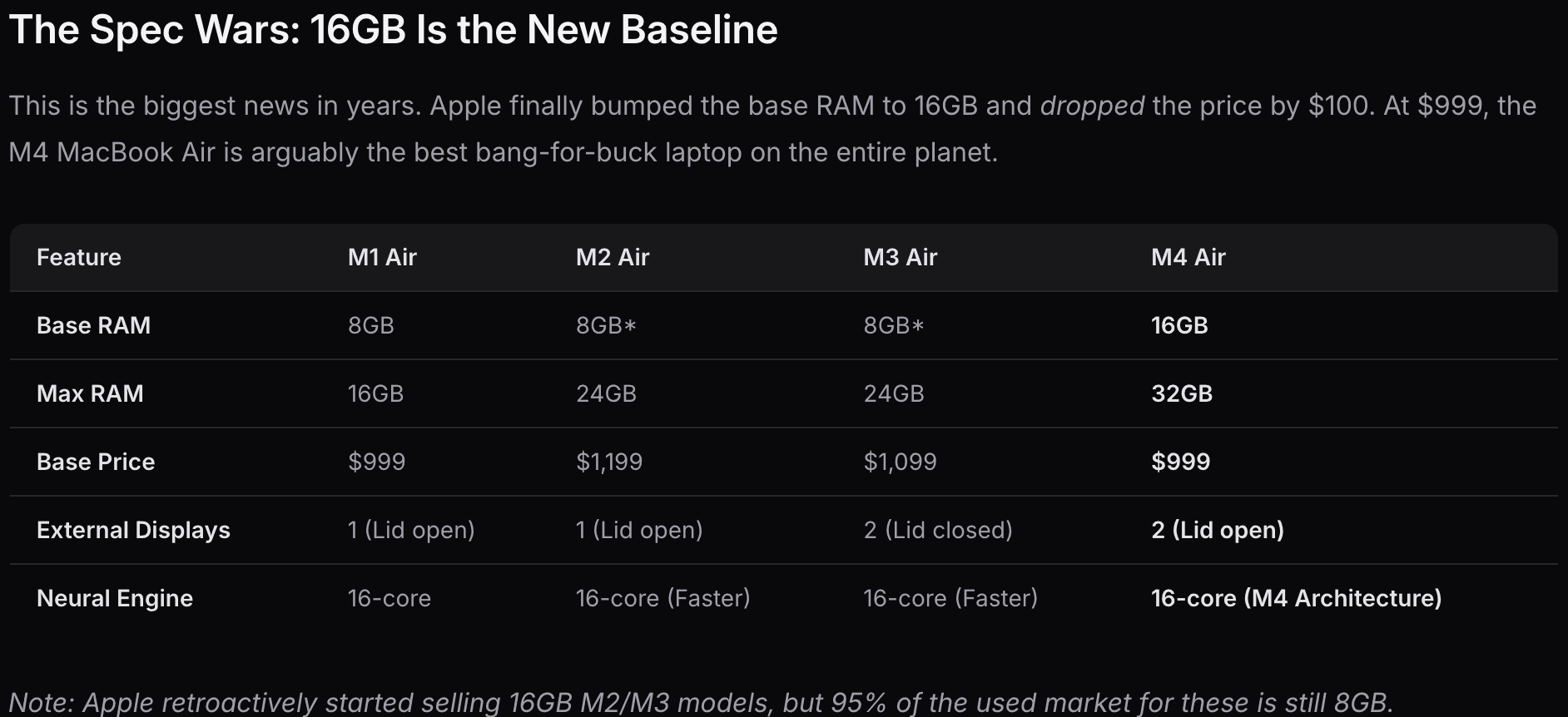This screenshot has width=1568, height=717.
Task: Click the $1,199 M2 Air price cell
Action: point(608,462)
